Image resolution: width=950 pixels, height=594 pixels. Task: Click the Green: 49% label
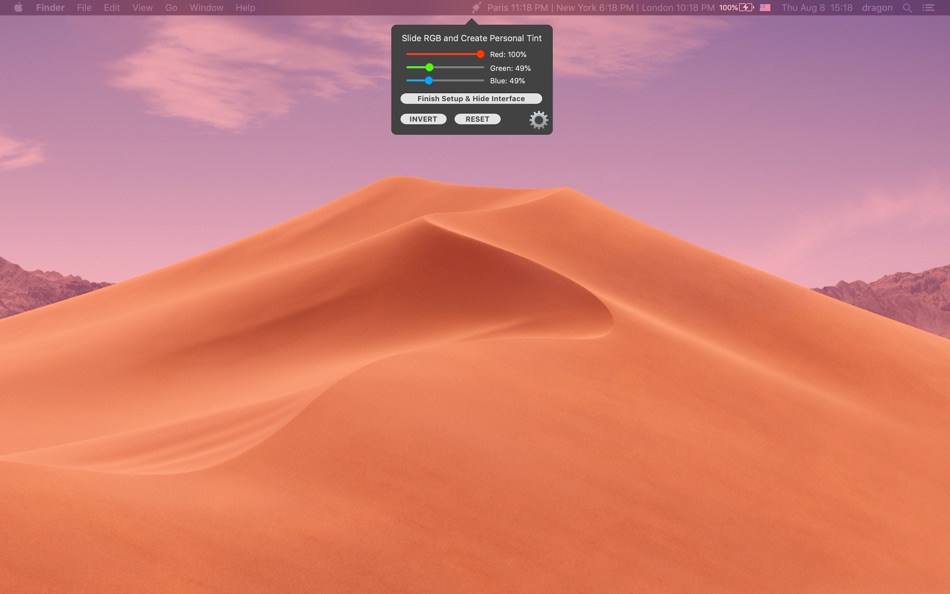510,68
